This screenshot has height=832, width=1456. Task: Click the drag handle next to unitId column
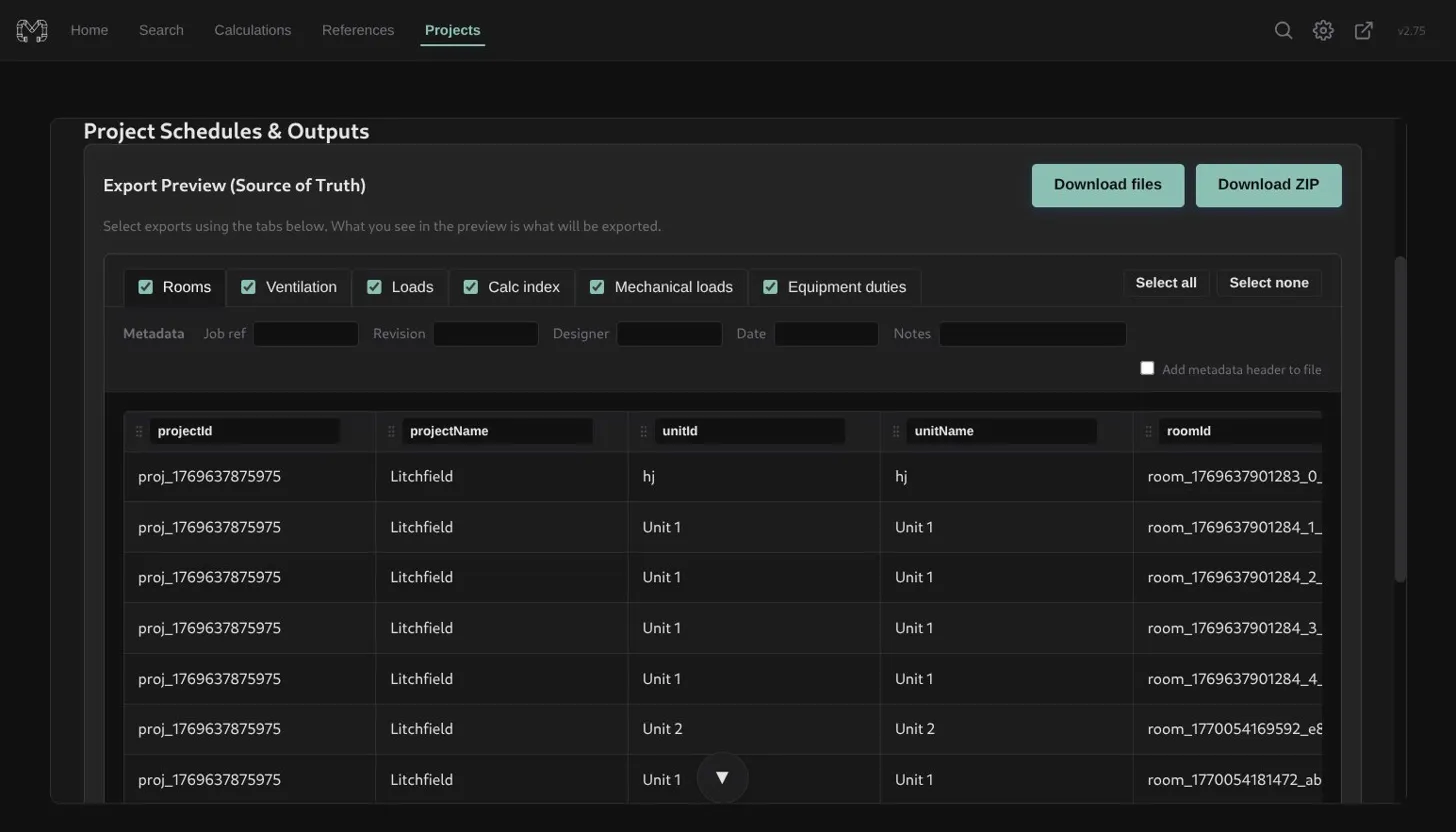pyautogui.click(x=643, y=431)
